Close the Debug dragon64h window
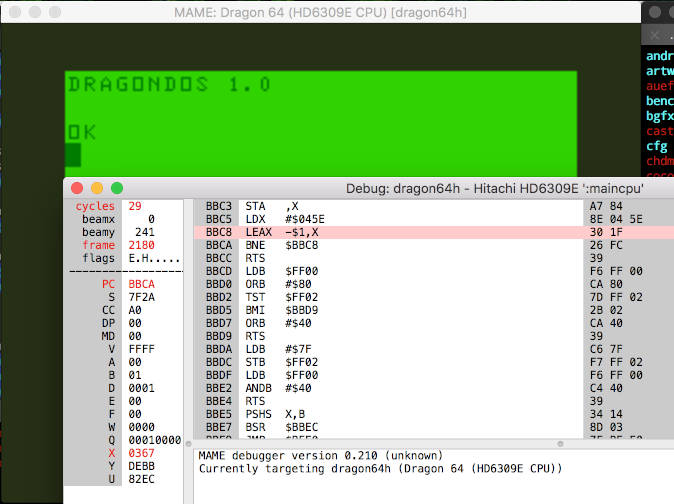674x504 pixels. click(x=77, y=188)
